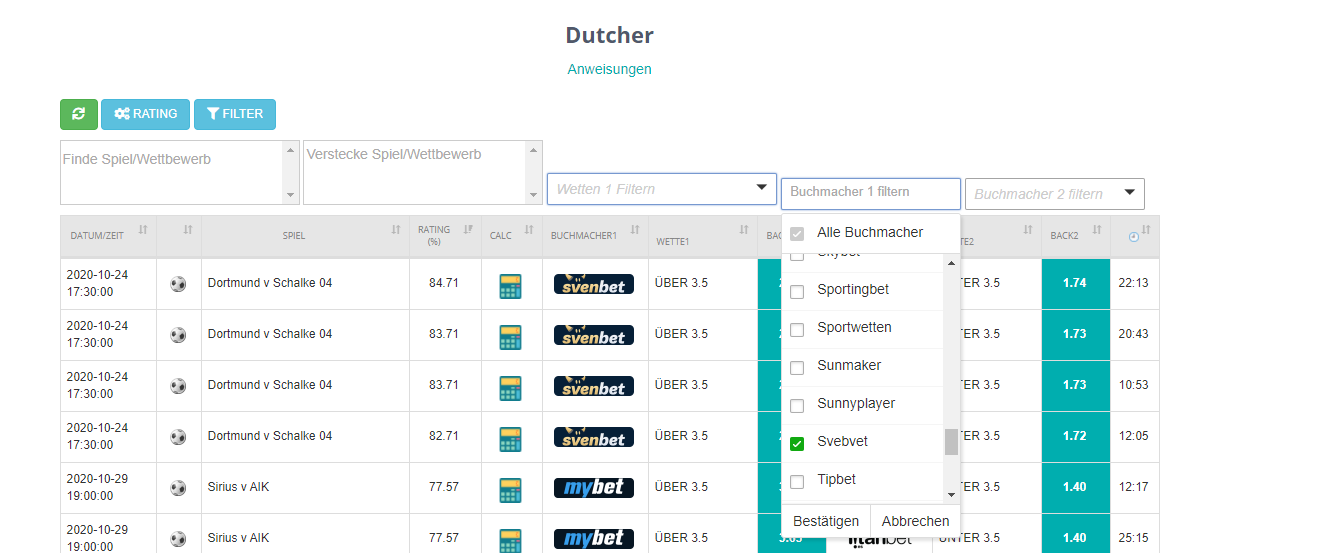Open calculator for Sirius row timed 25:15

tap(510, 540)
